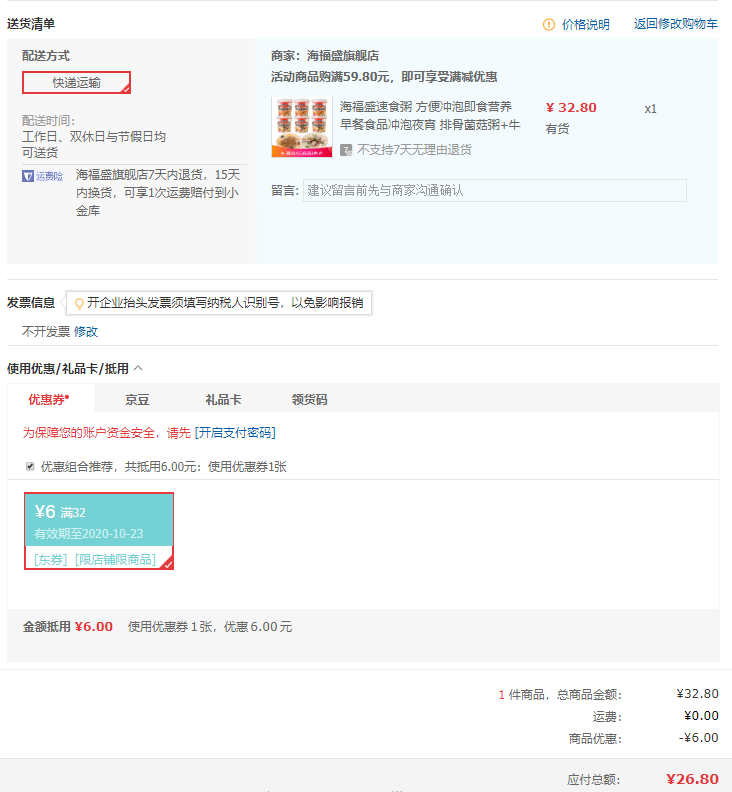732x792 pixels.
Task: Click the 运费 ¥0.00 value
Action: pyautogui.click(x=701, y=716)
